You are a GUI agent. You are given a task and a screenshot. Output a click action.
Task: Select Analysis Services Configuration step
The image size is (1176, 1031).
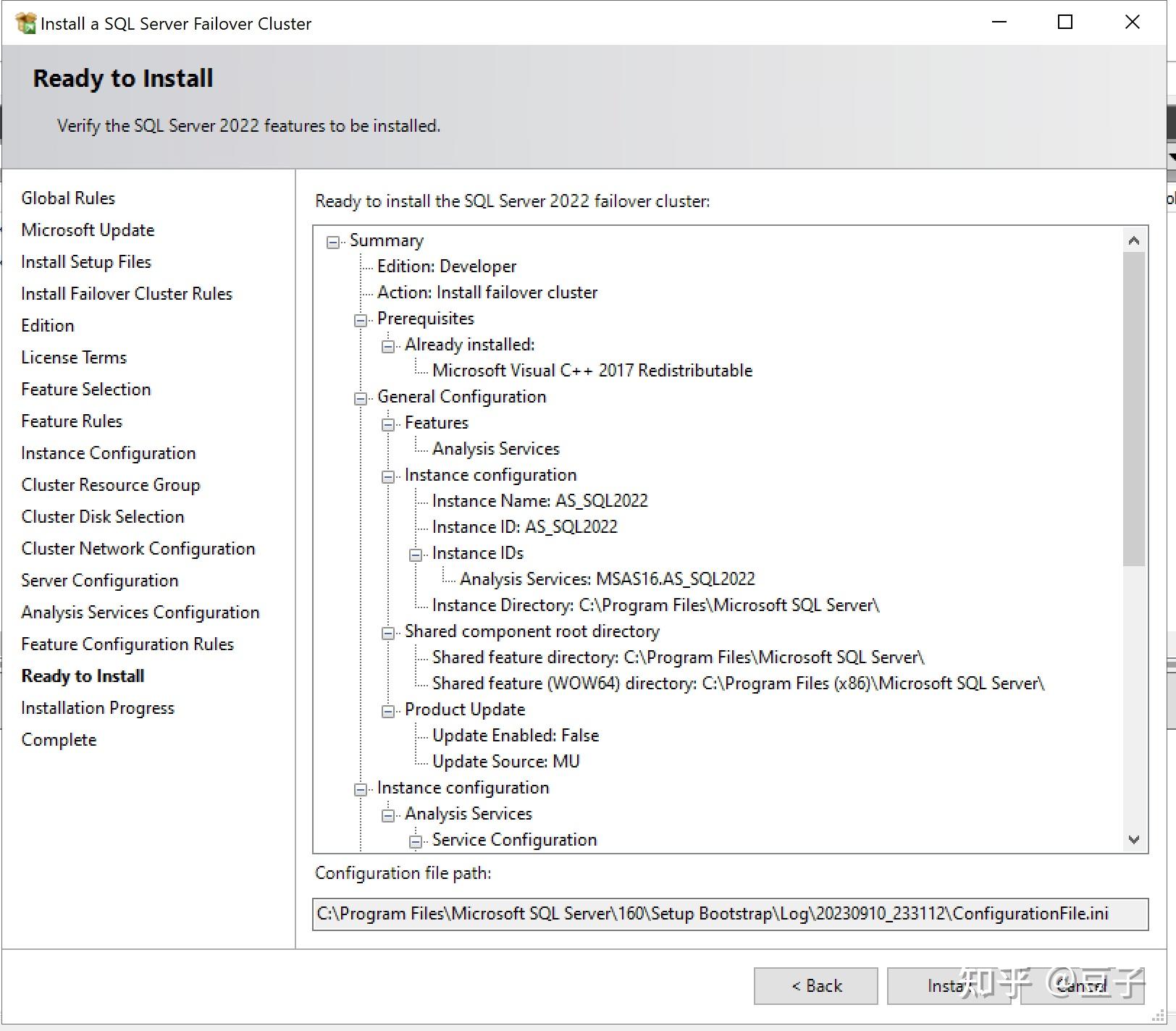click(140, 613)
